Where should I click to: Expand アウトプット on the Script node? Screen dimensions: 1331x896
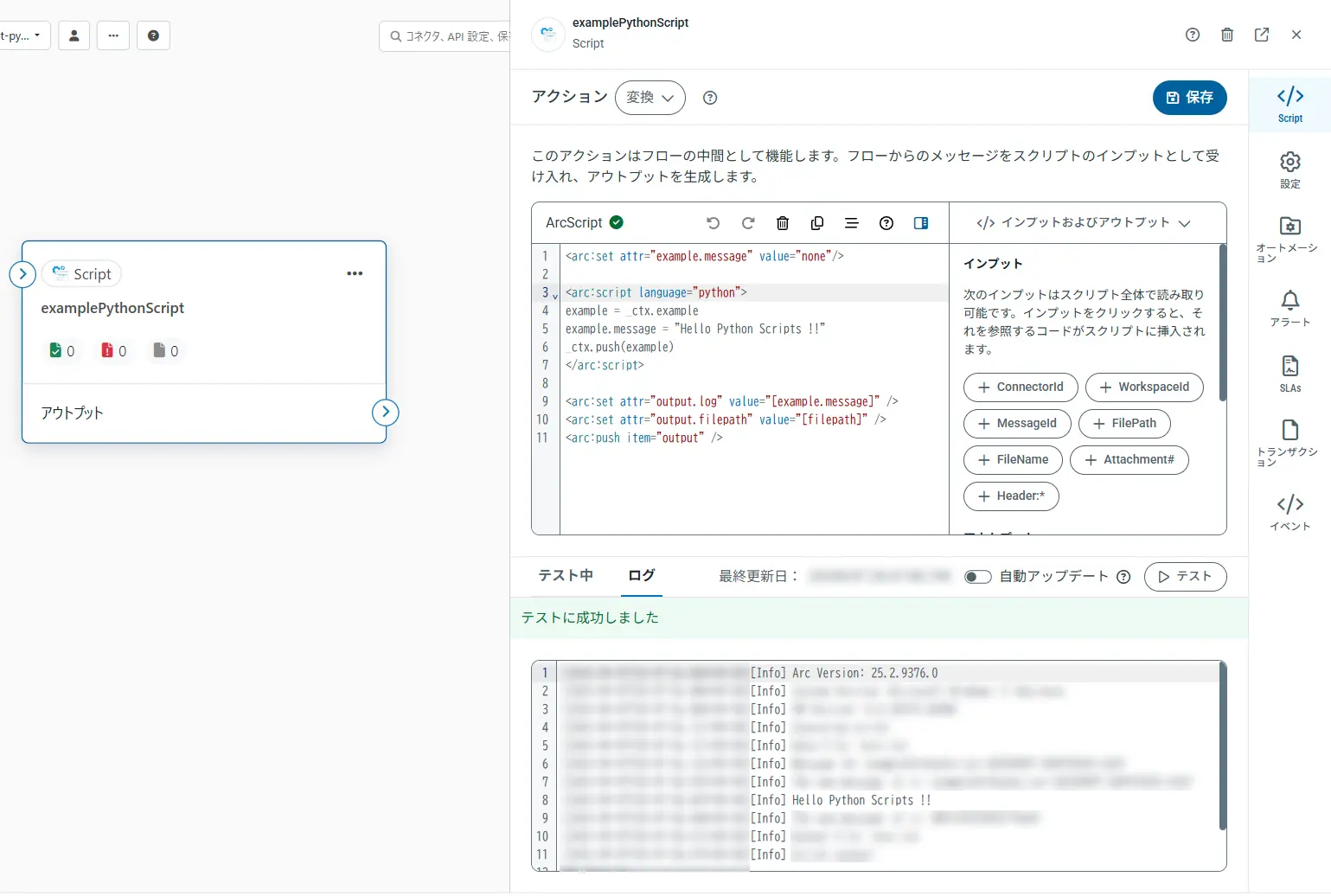(386, 413)
